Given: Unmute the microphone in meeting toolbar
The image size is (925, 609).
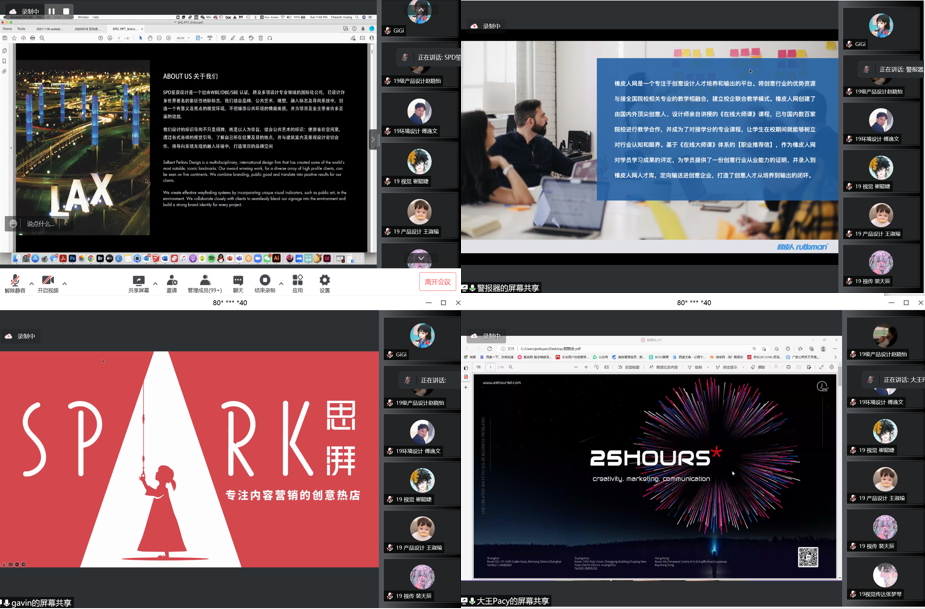Looking at the screenshot, I should [14, 283].
